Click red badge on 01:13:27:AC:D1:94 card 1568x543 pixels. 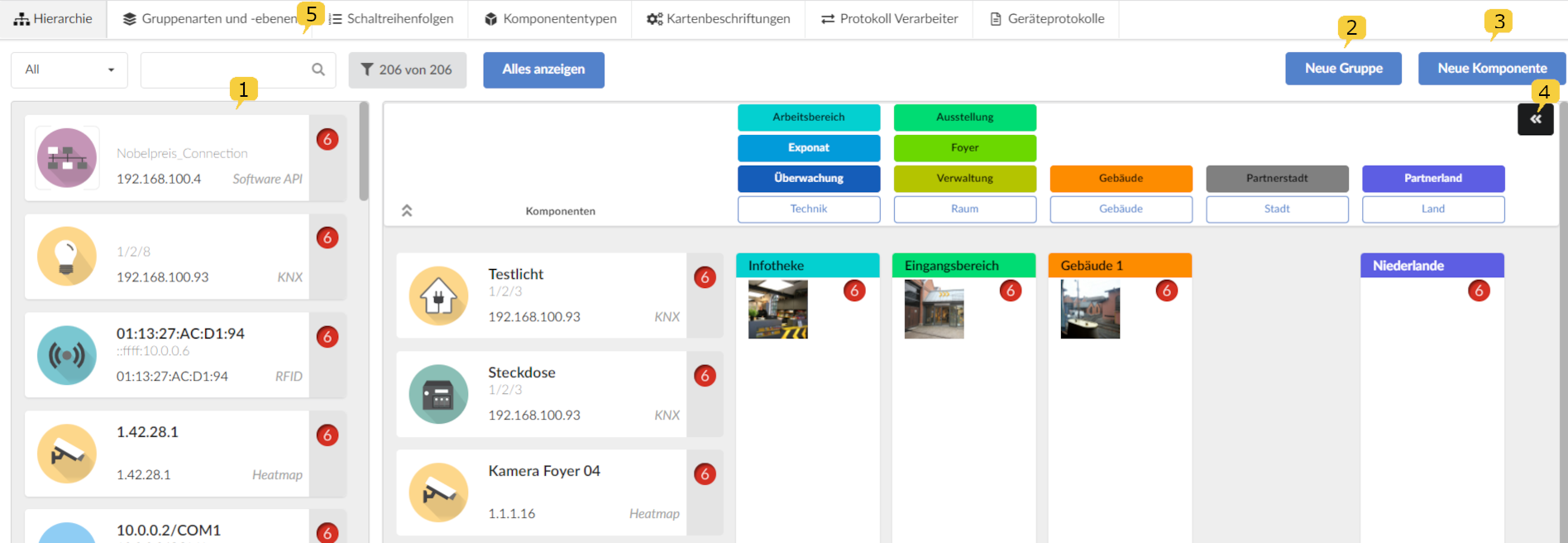(327, 337)
